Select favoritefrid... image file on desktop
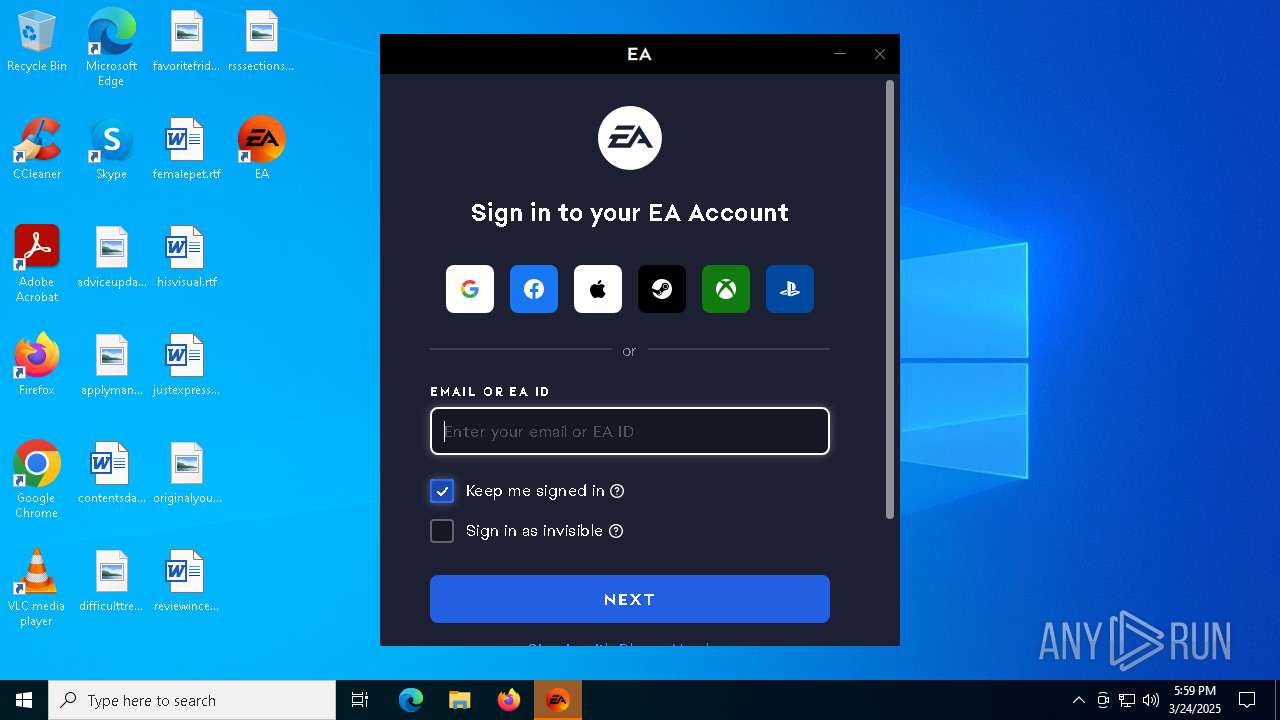Viewport: 1280px width, 720px height. (x=186, y=42)
